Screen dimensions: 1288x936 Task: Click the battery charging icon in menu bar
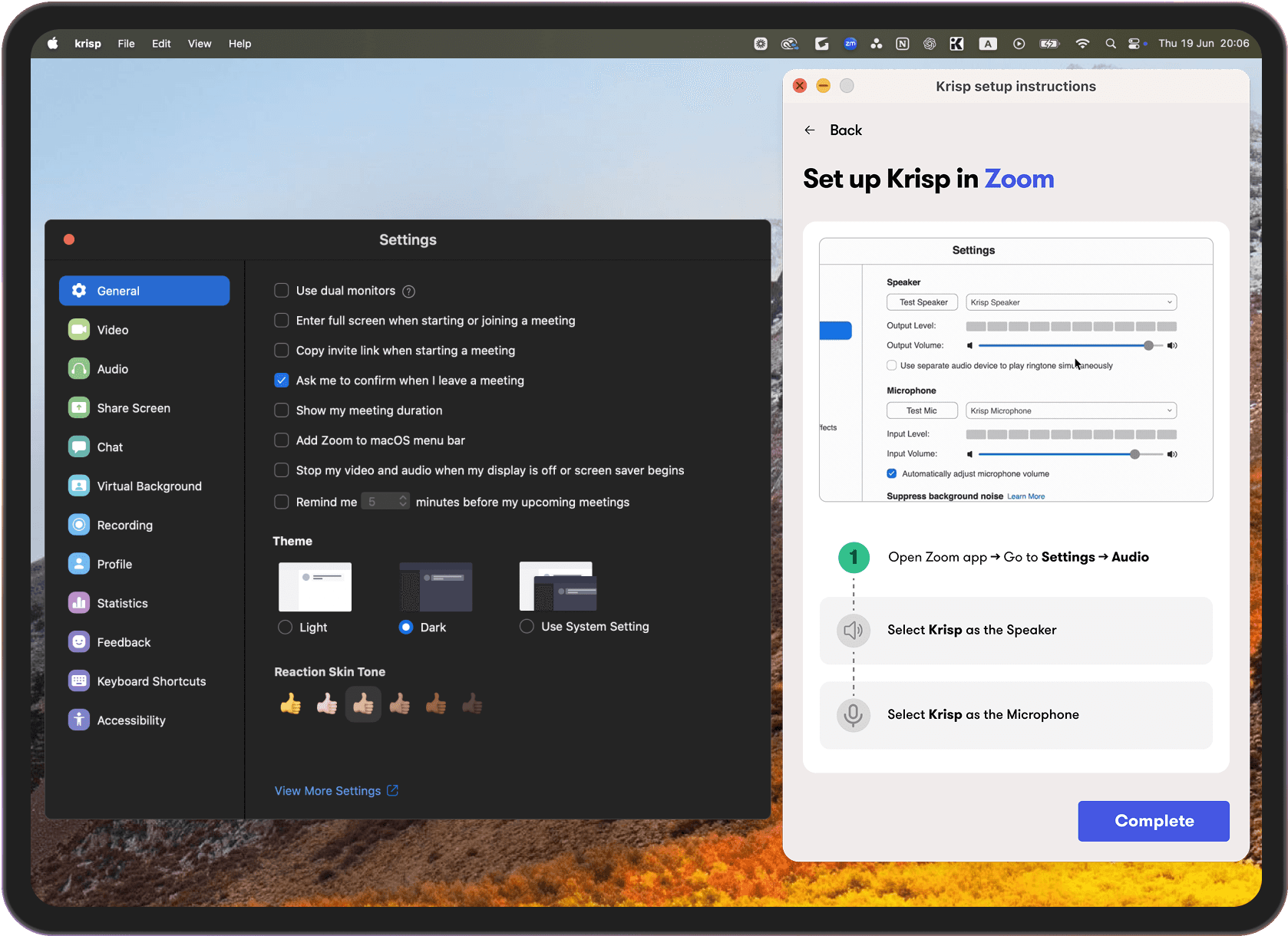click(1049, 44)
